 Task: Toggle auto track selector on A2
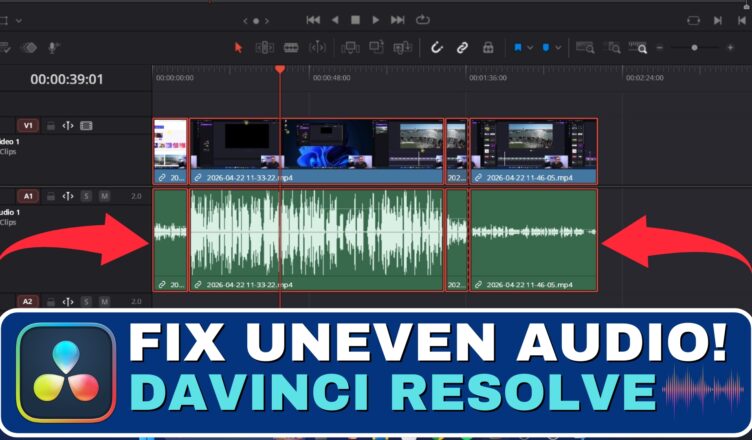coord(68,301)
